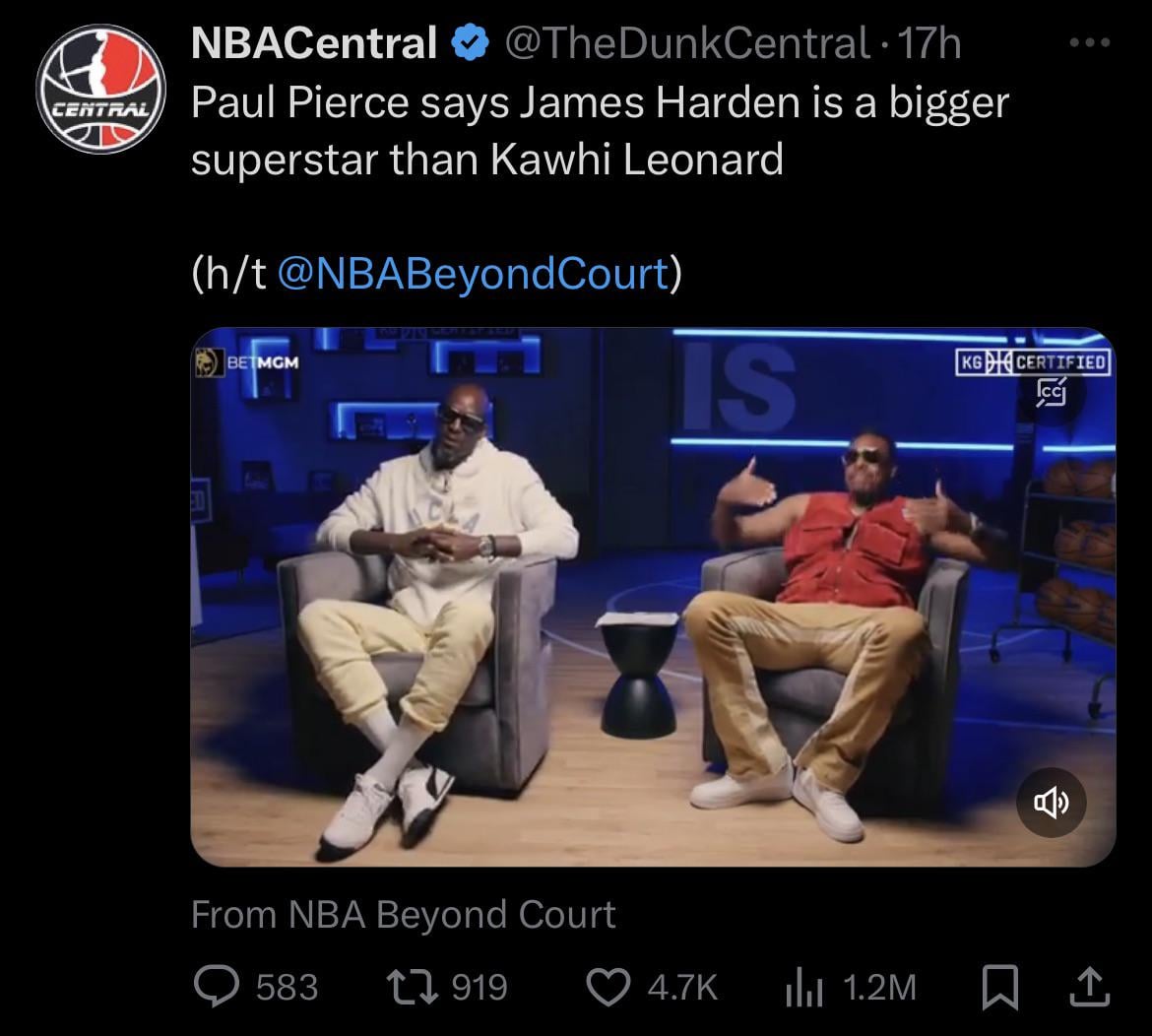Click the 4.7K likes count
The height and width of the screenshot is (1036, 1152).
click(682, 987)
